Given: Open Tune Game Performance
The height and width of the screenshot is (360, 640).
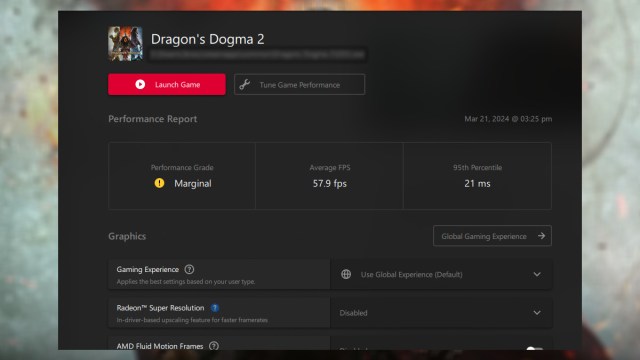Looking at the screenshot, I should 299,84.
